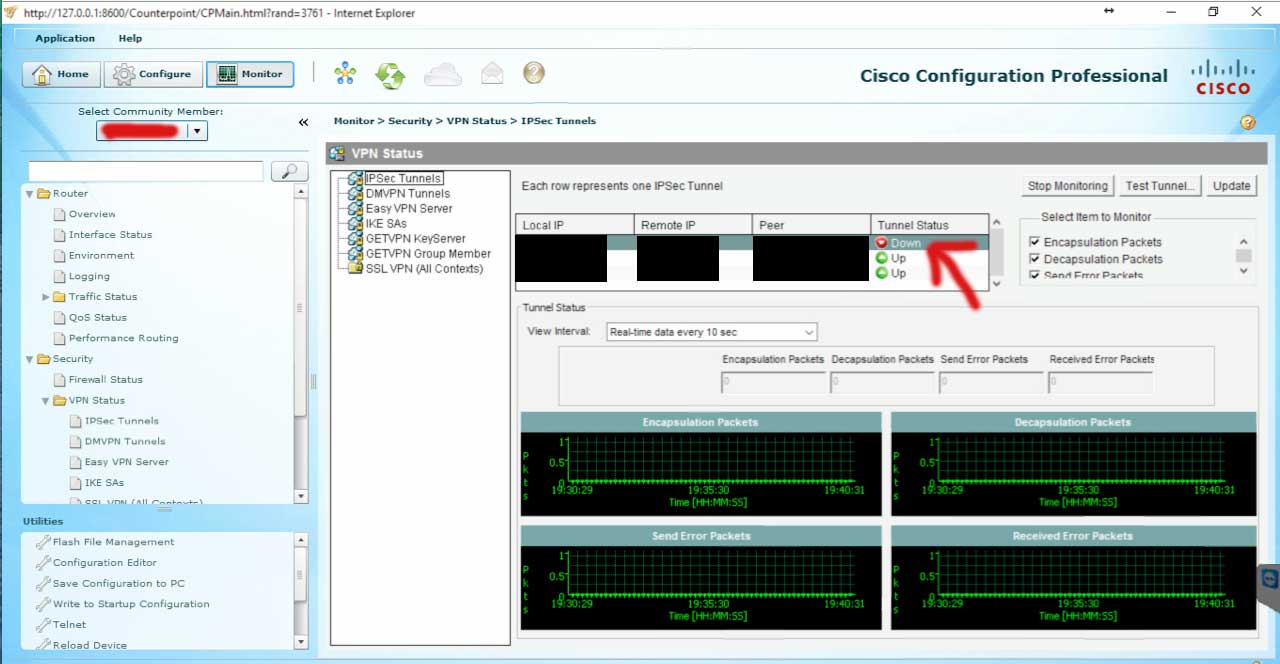Image resolution: width=1280 pixels, height=664 pixels.
Task: Open the Application menu
Action: point(65,38)
